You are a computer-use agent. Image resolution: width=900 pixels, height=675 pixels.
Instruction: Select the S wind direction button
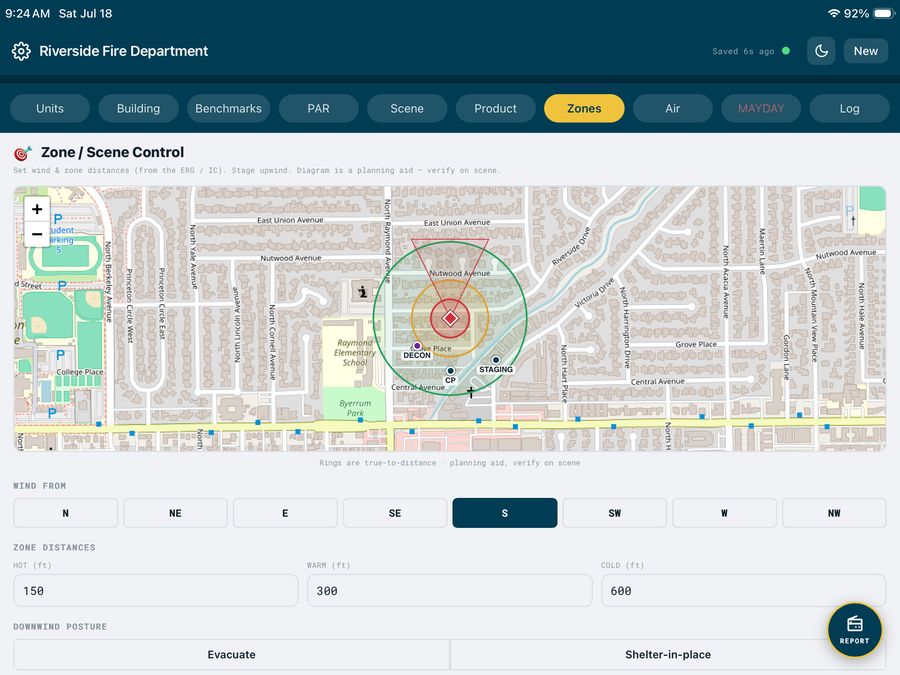(x=505, y=513)
